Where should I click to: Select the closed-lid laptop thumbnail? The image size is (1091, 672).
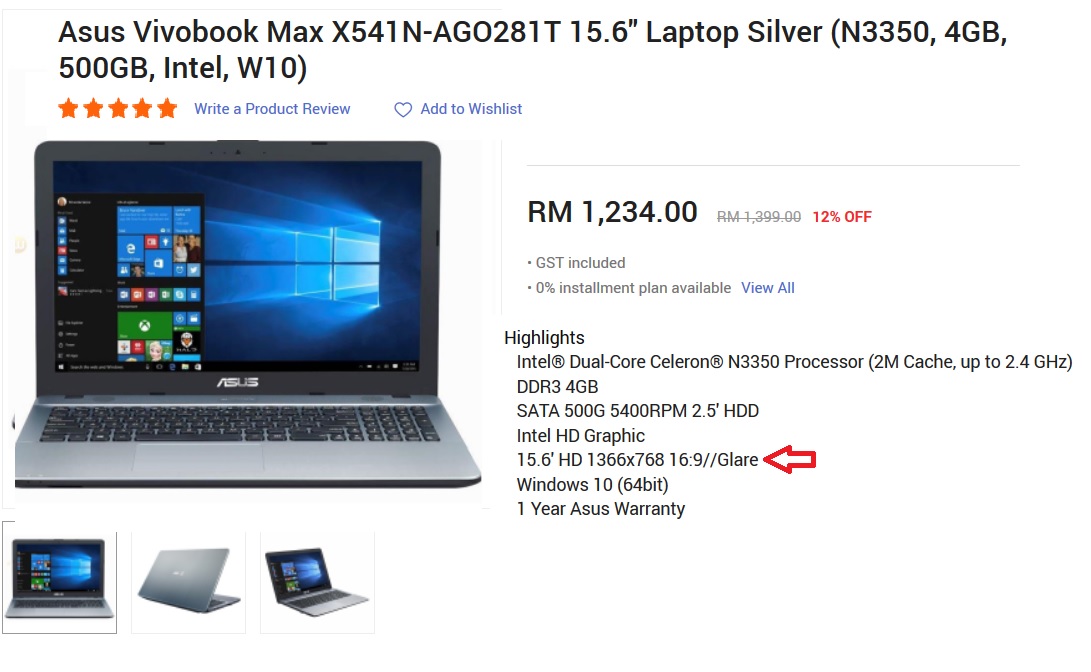[189, 582]
